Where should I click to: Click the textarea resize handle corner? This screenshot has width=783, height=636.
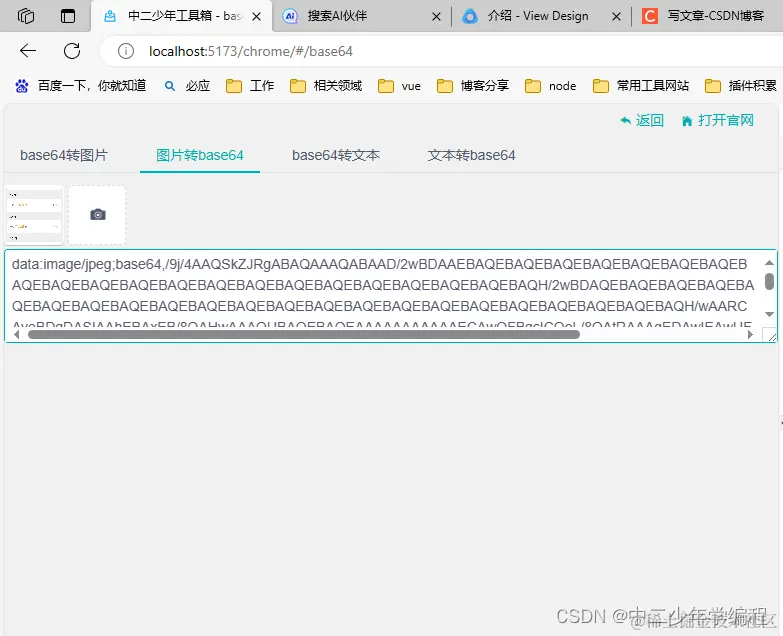pyautogui.click(x=772, y=337)
